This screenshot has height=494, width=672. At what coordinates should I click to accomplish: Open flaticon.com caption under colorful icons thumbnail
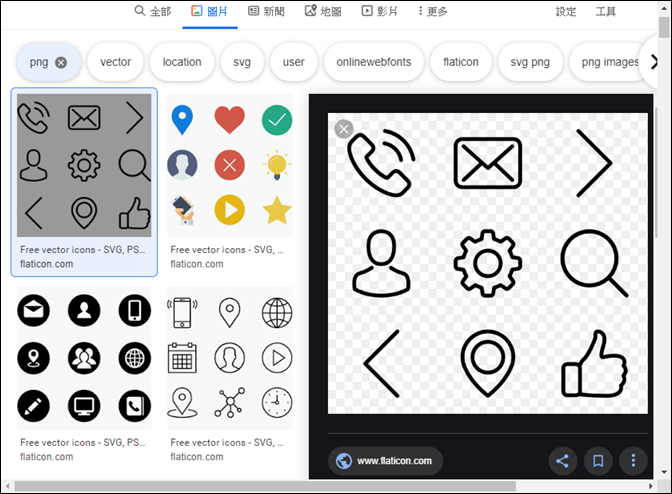[197, 264]
